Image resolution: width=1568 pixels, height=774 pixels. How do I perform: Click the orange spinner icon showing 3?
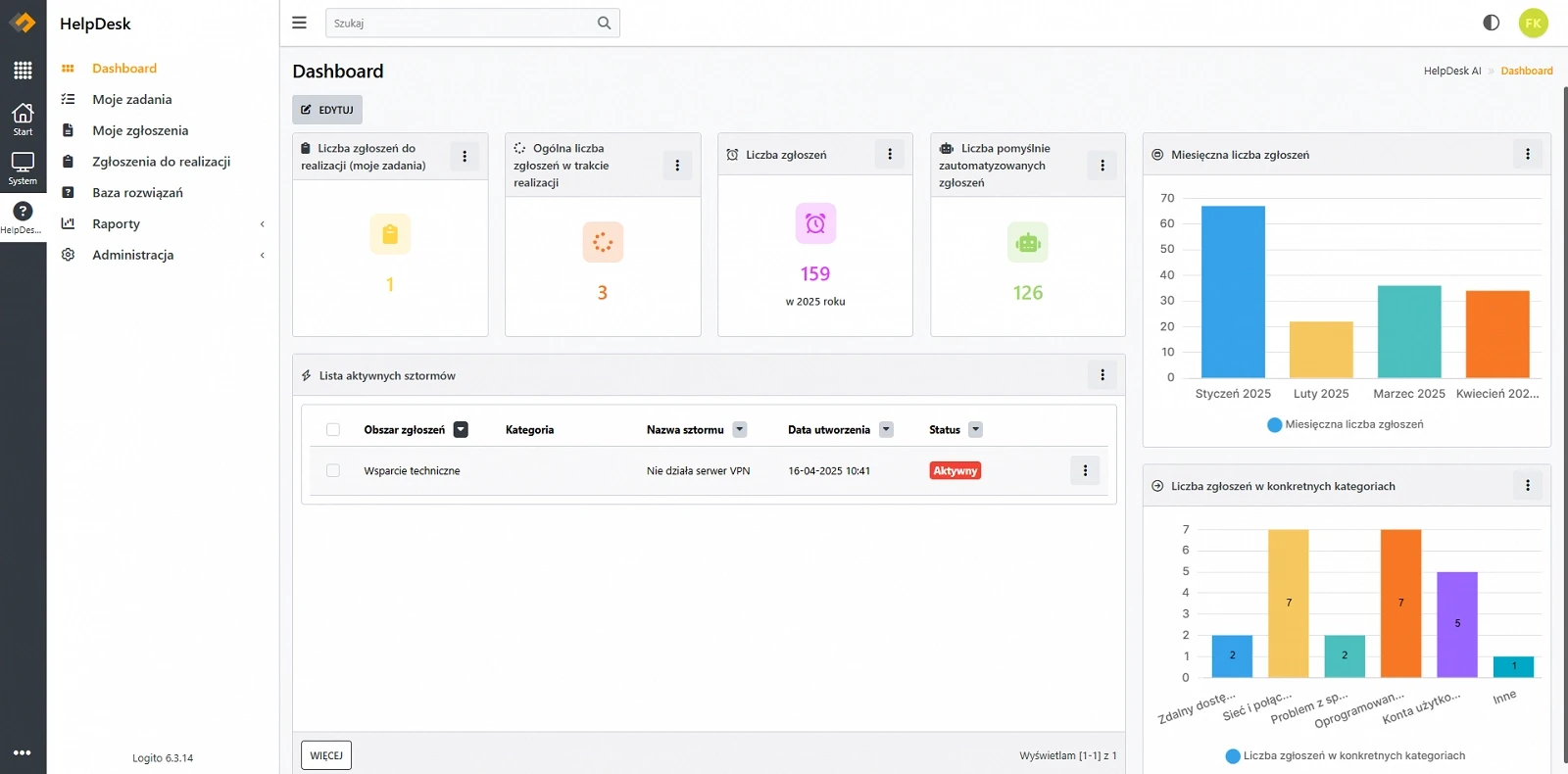(x=603, y=242)
